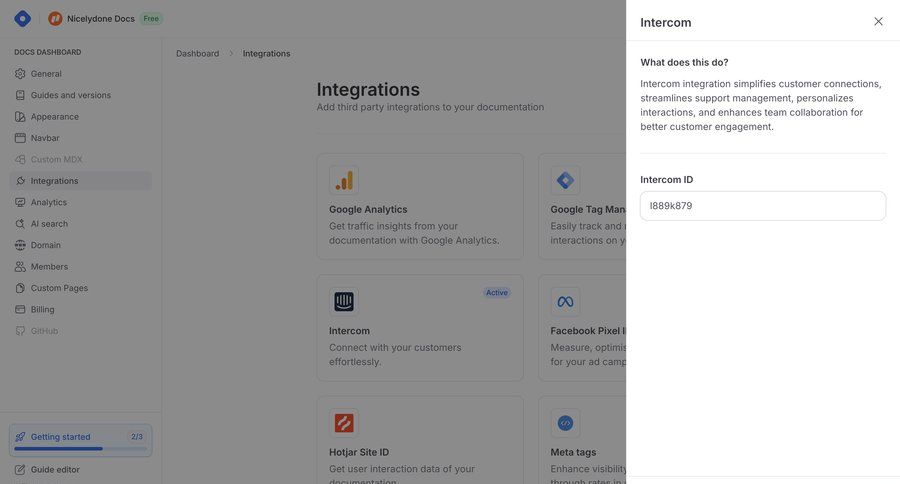Image resolution: width=900 pixels, height=484 pixels.
Task: Click the Guides and versions book icon
Action: [20, 95]
